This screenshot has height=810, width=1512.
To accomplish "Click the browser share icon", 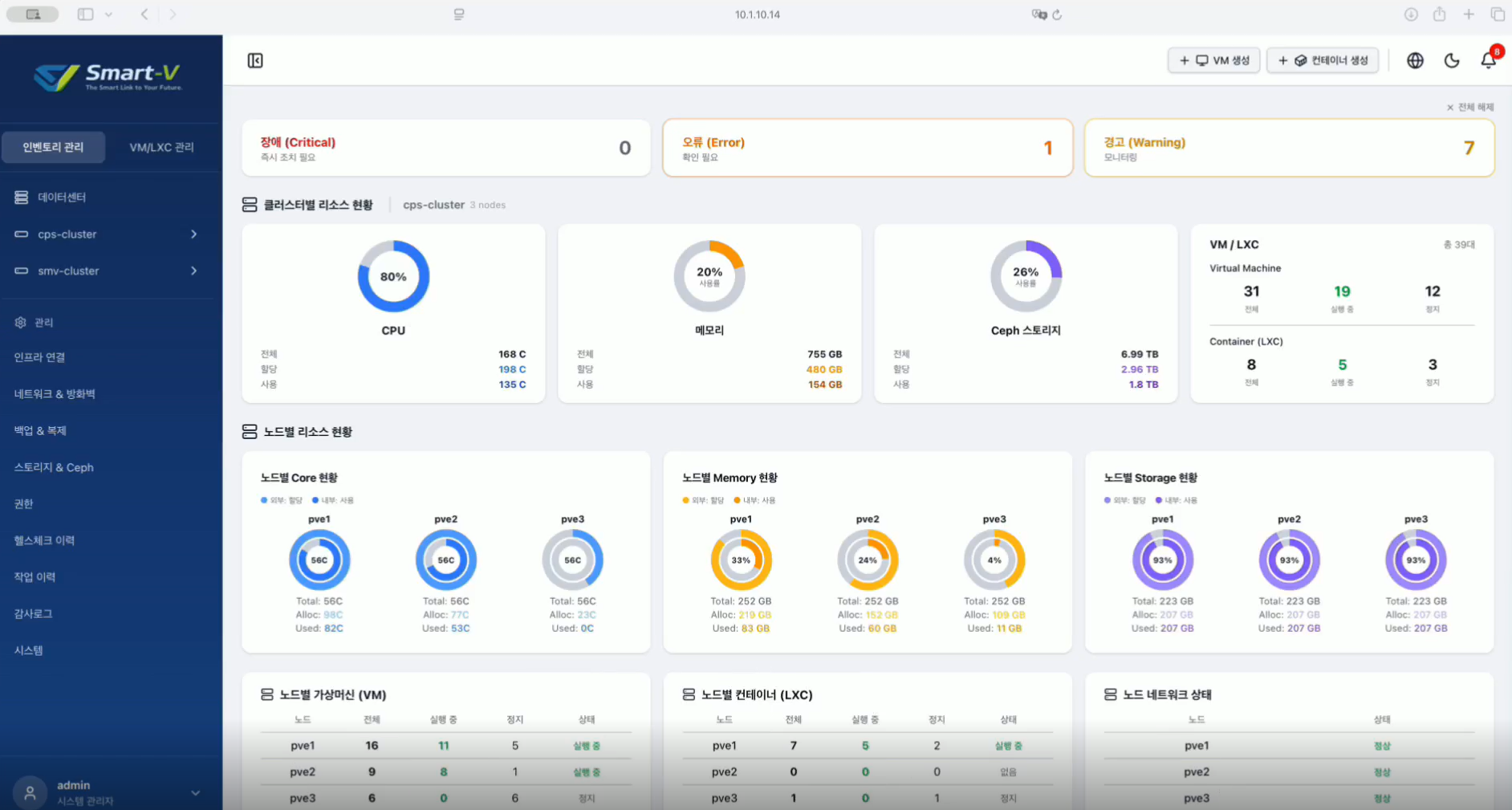I will pos(1439,14).
